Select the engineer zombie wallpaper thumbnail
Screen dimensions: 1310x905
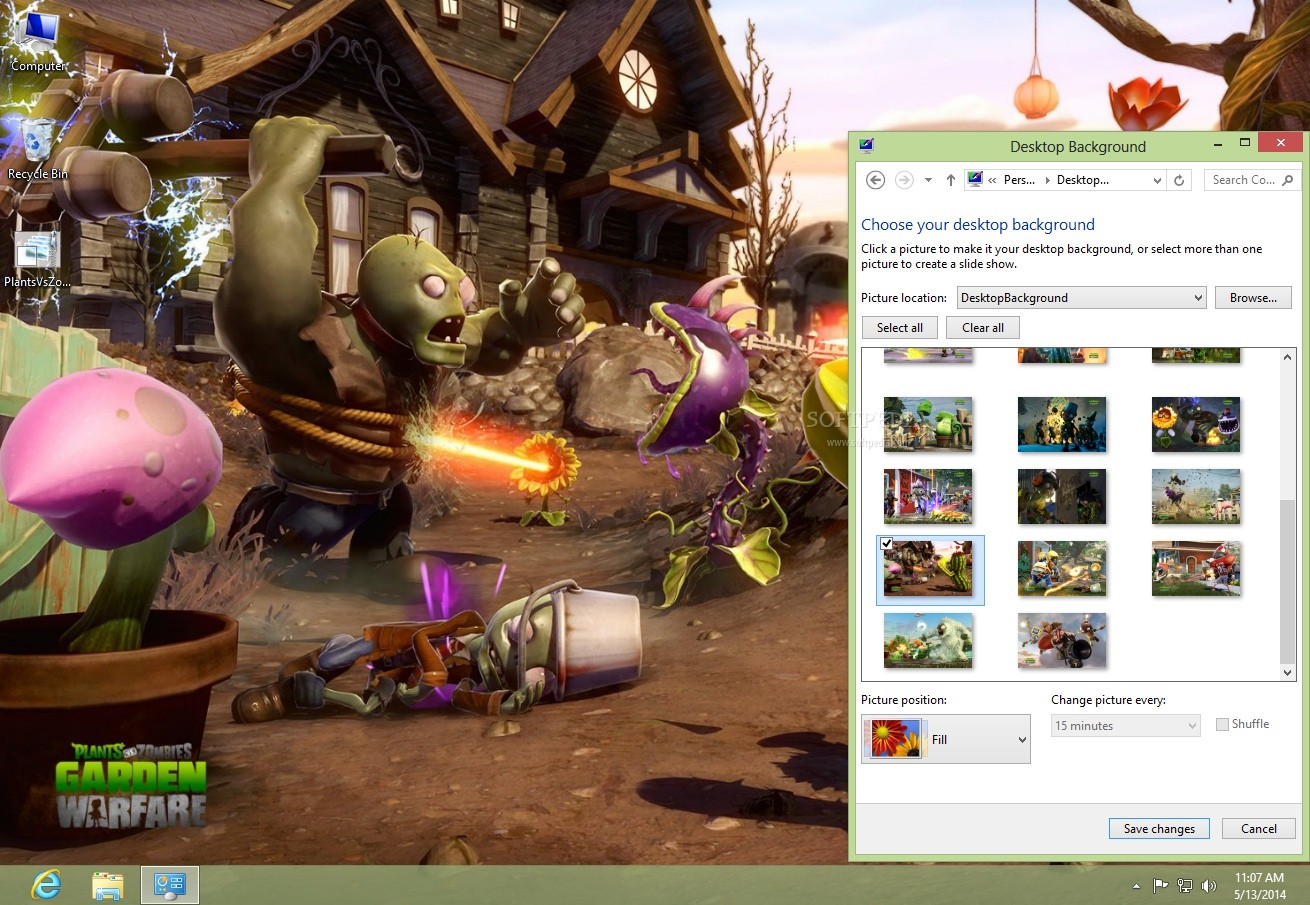(1062, 568)
